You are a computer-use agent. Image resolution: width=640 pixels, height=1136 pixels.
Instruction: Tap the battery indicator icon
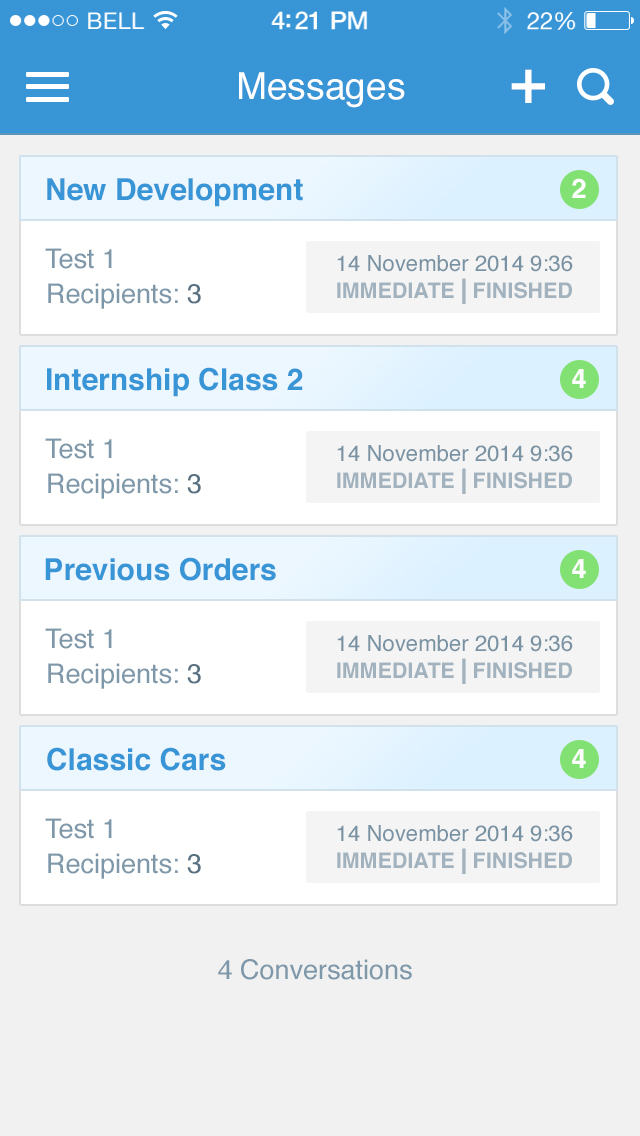(x=605, y=21)
